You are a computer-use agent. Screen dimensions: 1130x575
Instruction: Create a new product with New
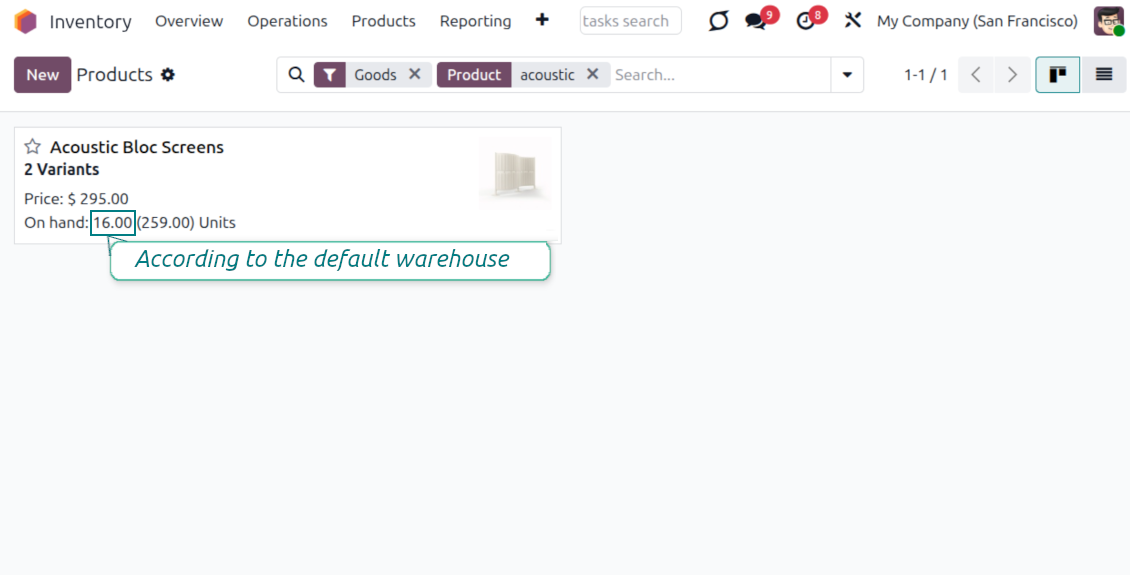pos(43,75)
